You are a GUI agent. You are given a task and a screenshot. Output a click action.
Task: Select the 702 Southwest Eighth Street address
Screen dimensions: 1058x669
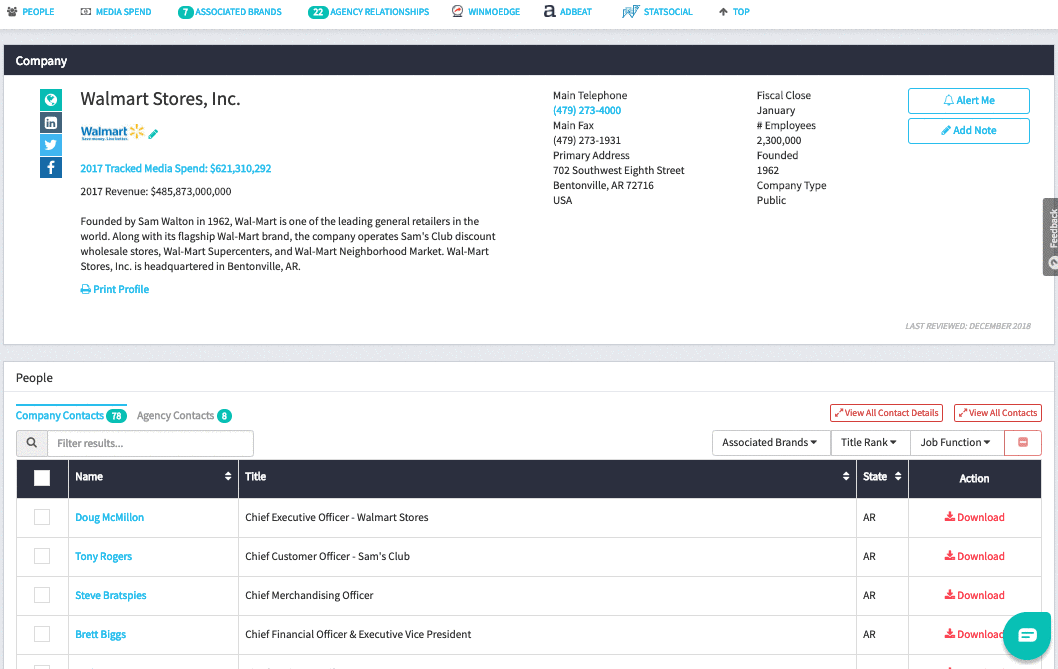coord(619,170)
